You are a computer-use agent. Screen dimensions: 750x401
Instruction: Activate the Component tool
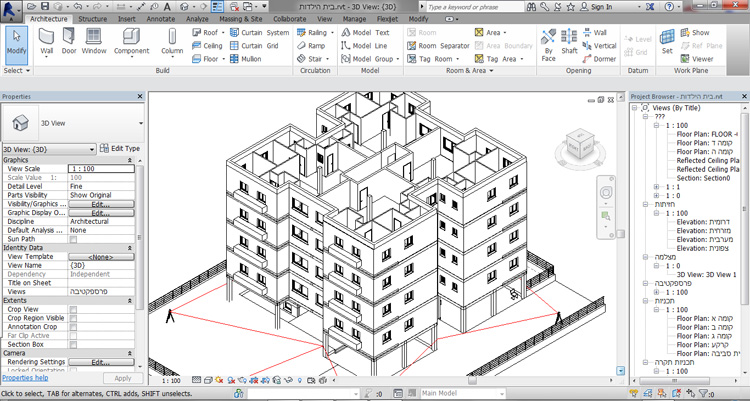tap(132, 42)
